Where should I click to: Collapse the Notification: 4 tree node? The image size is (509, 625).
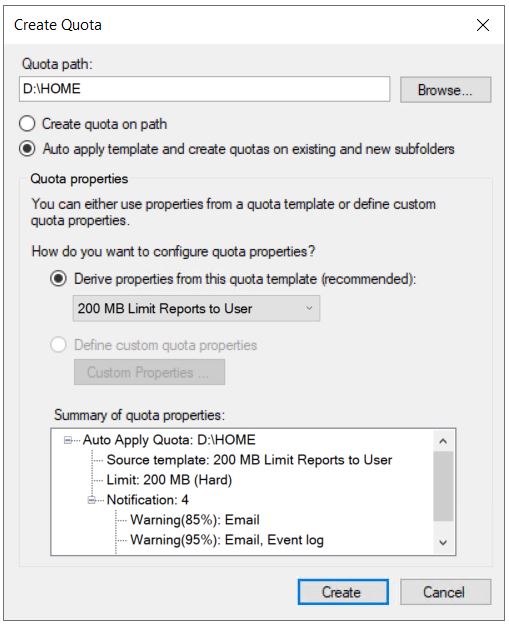tap(92, 500)
